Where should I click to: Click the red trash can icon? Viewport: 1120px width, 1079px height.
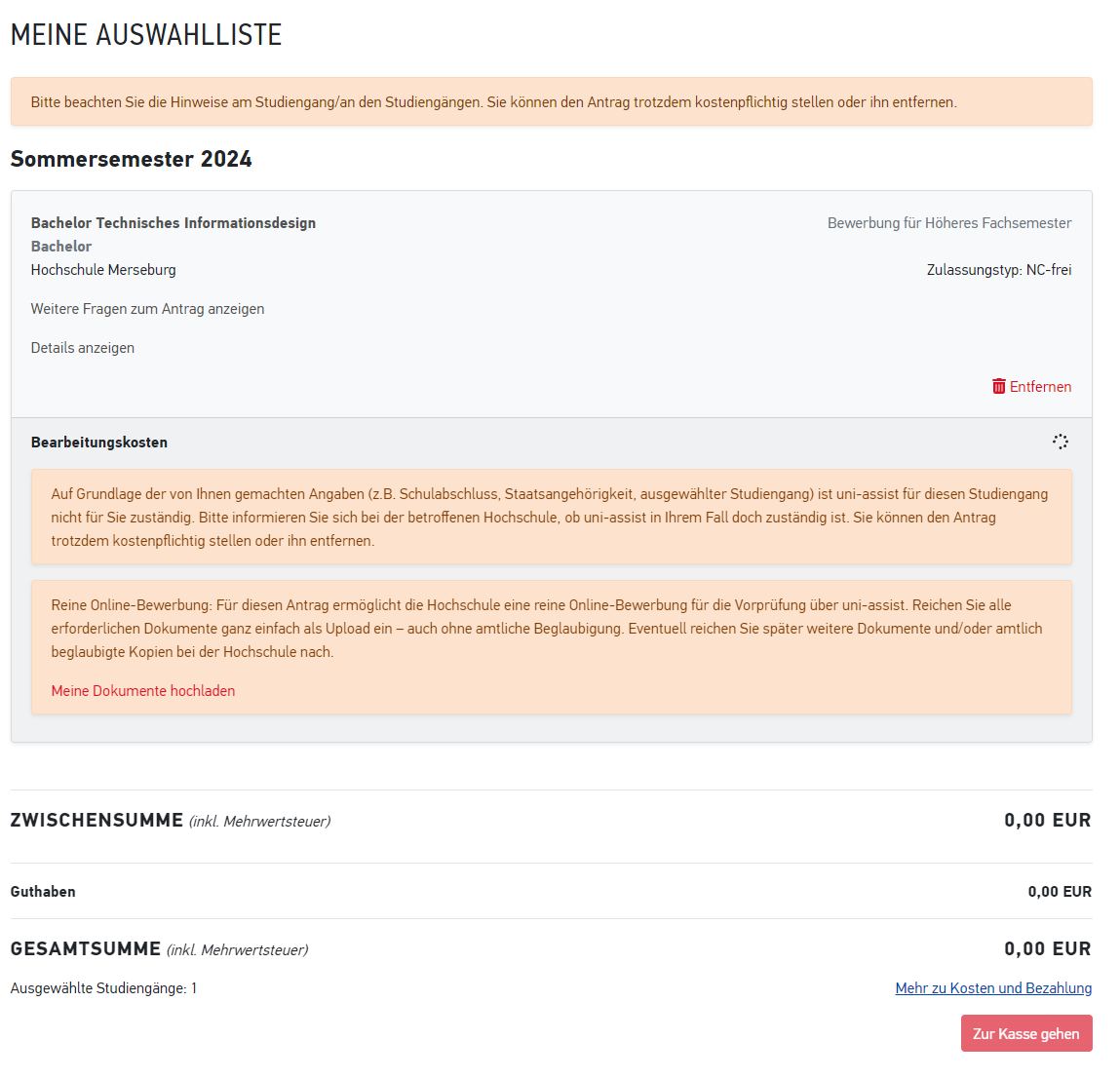998,386
